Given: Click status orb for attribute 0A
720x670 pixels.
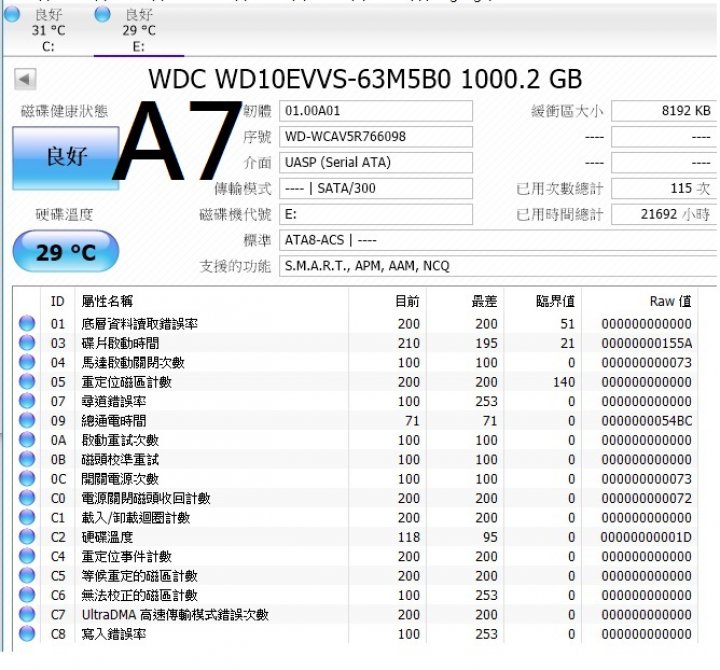Looking at the screenshot, I should pyautogui.click(x=27, y=439).
